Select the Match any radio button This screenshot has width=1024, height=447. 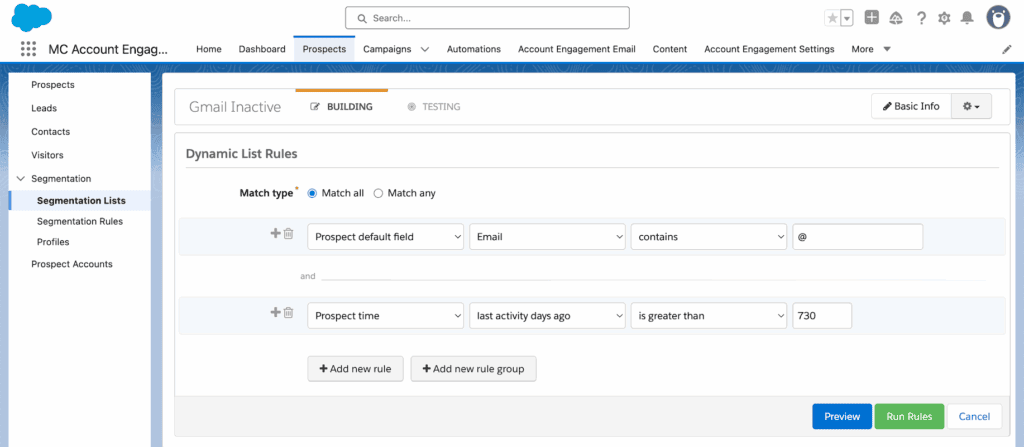click(x=378, y=193)
